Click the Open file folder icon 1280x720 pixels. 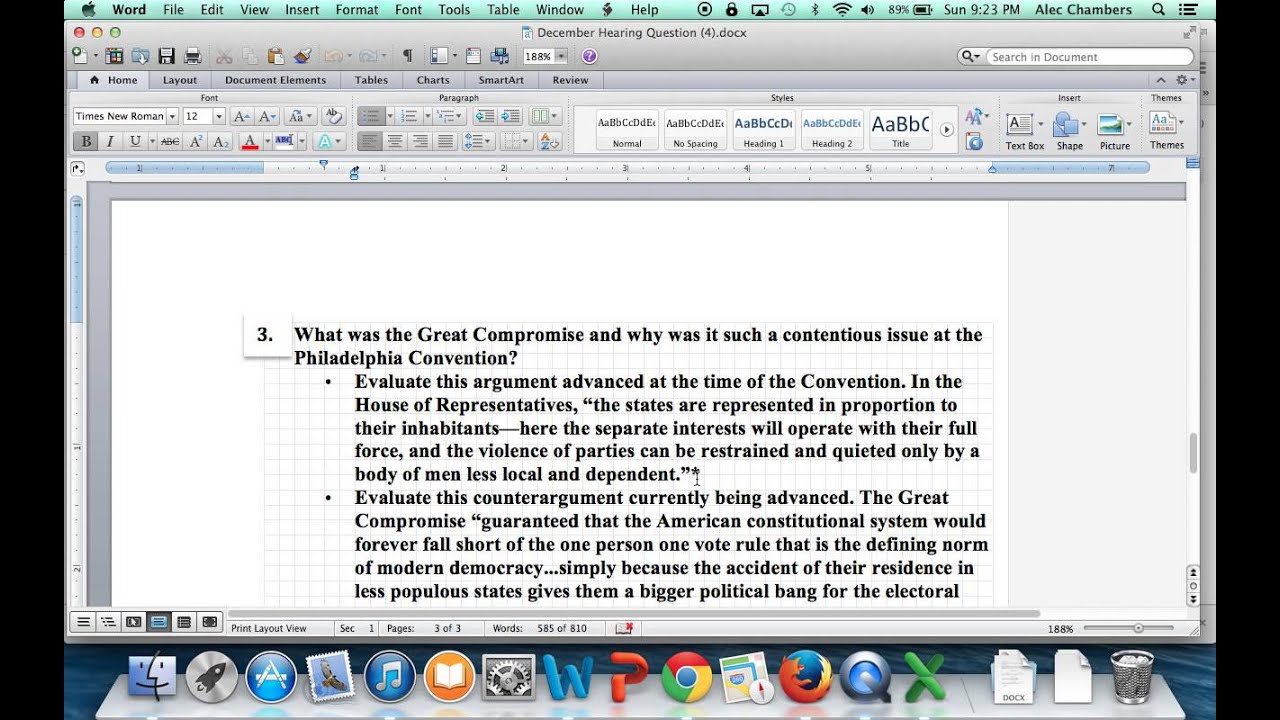click(x=141, y=56)
